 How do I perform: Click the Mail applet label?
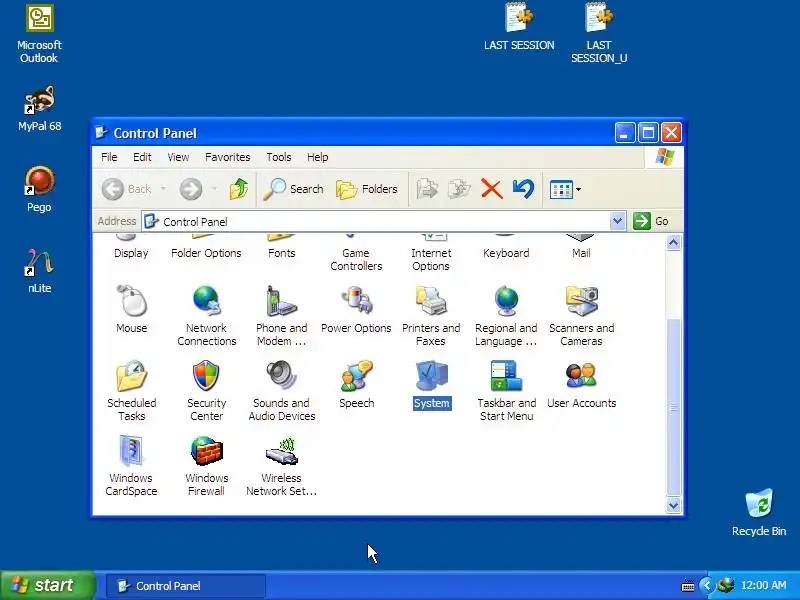pyautogui.click(x=581, y=253)
